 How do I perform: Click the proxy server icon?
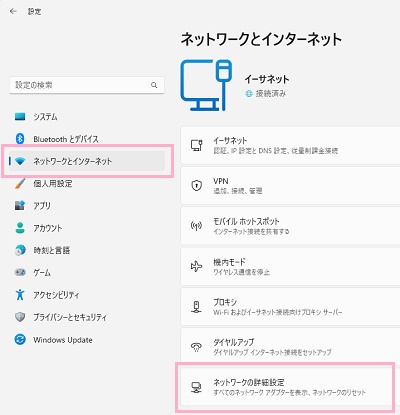[196, 307]
